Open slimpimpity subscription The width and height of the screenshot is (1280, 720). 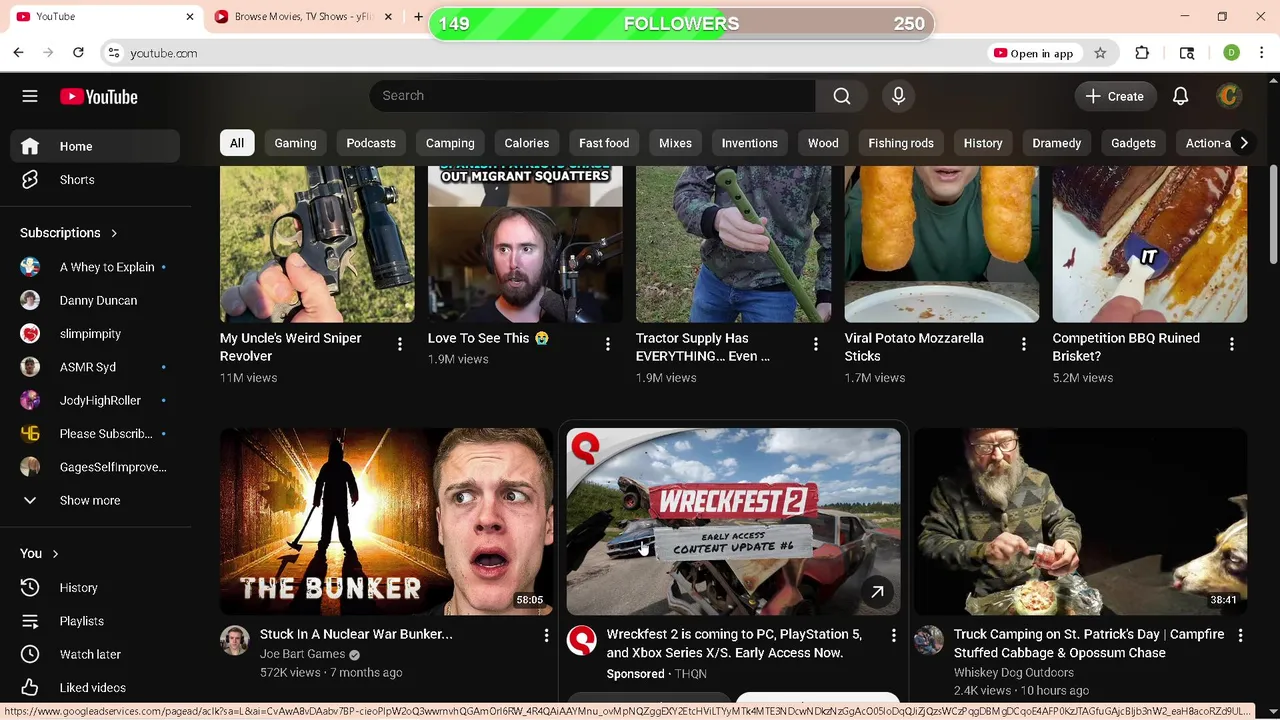pyautogui.click(x=96, y=334)
